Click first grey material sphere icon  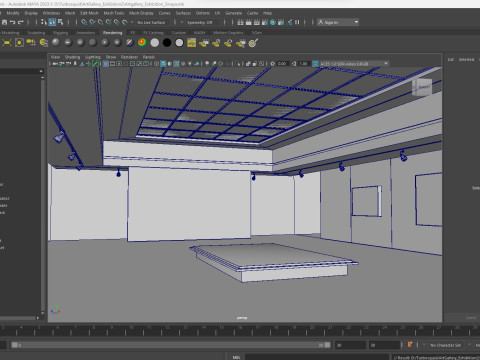(56, 43)
